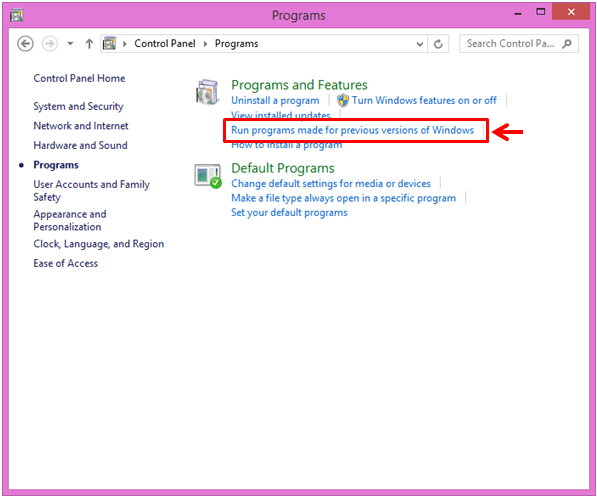The image size is (597, 497).
Task: Open Hardware and Sound category
Action: click(80, 145)
